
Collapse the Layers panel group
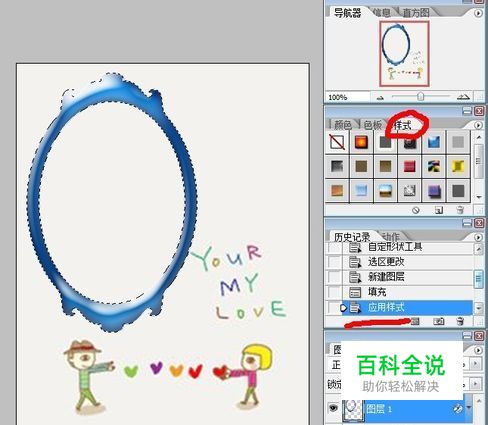tap(467, 335)
